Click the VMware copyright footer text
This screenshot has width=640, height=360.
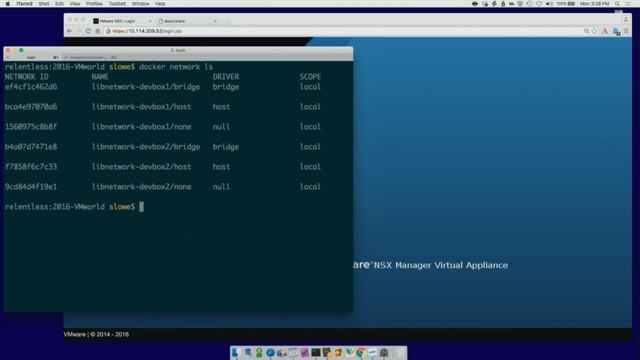click(x=96, y=334)
